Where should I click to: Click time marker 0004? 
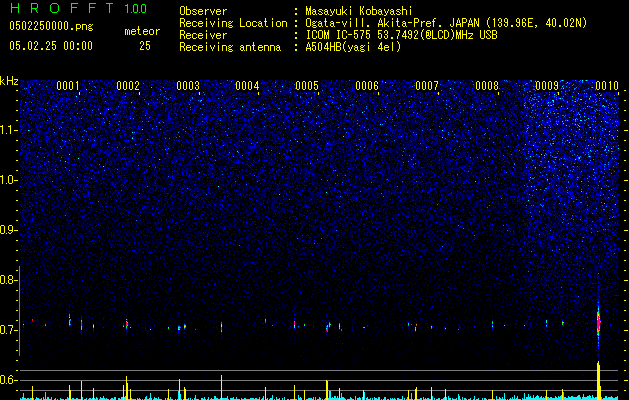(x=248, y=86)
